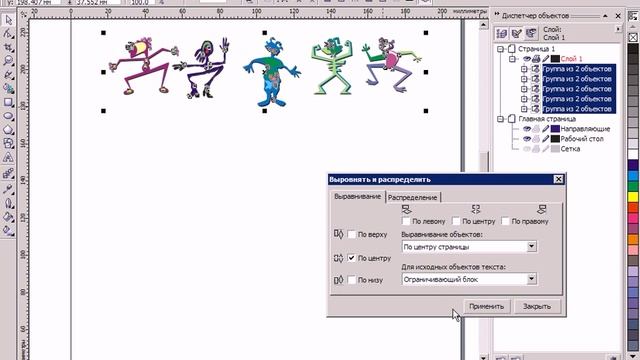640x360 pixels.
Task: Click the Направляющие layer color swatch
Action: [555, 129]
